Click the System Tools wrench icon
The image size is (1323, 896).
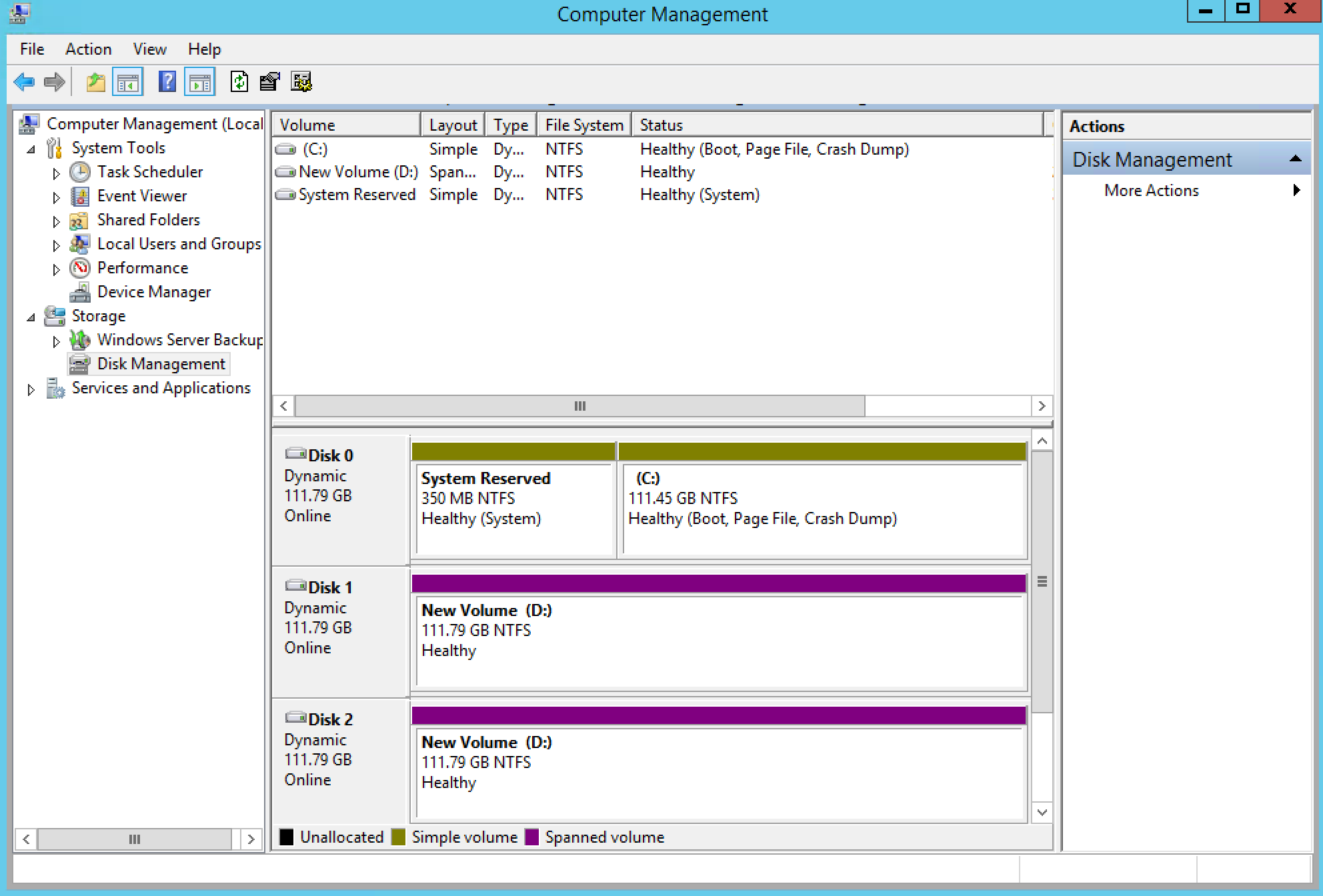pyautogui.click(x=55, y=148)
